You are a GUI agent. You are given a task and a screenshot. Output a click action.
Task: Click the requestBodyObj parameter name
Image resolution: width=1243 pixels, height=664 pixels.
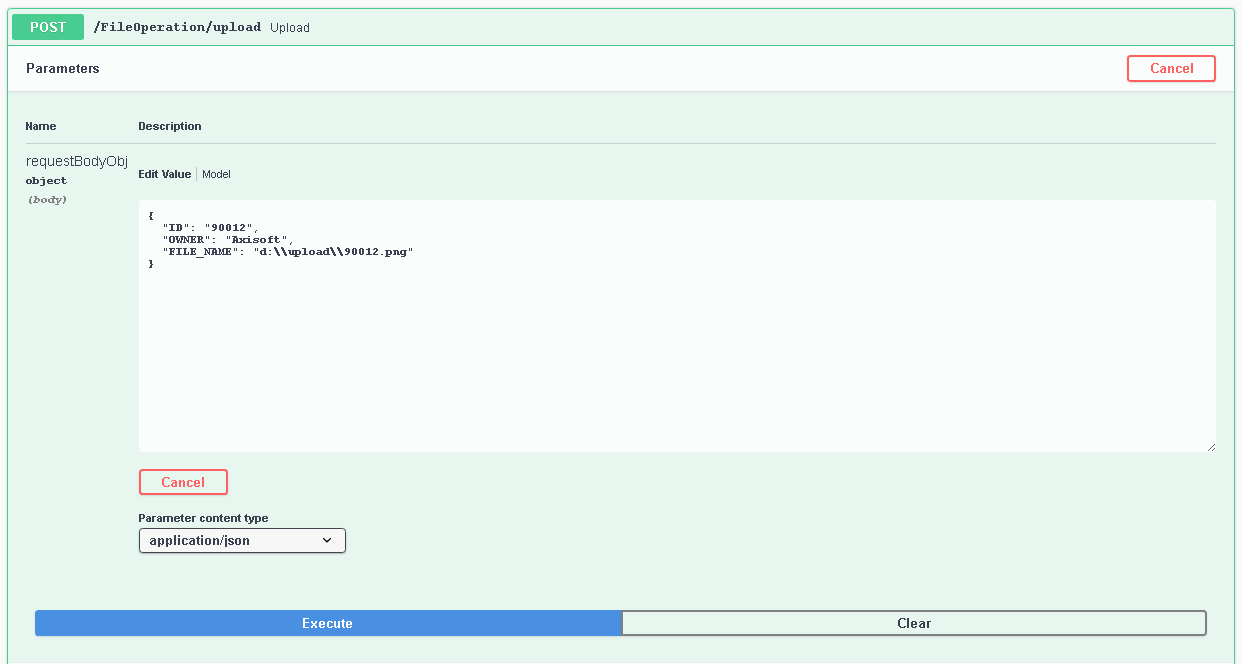(x=77, y=161)
